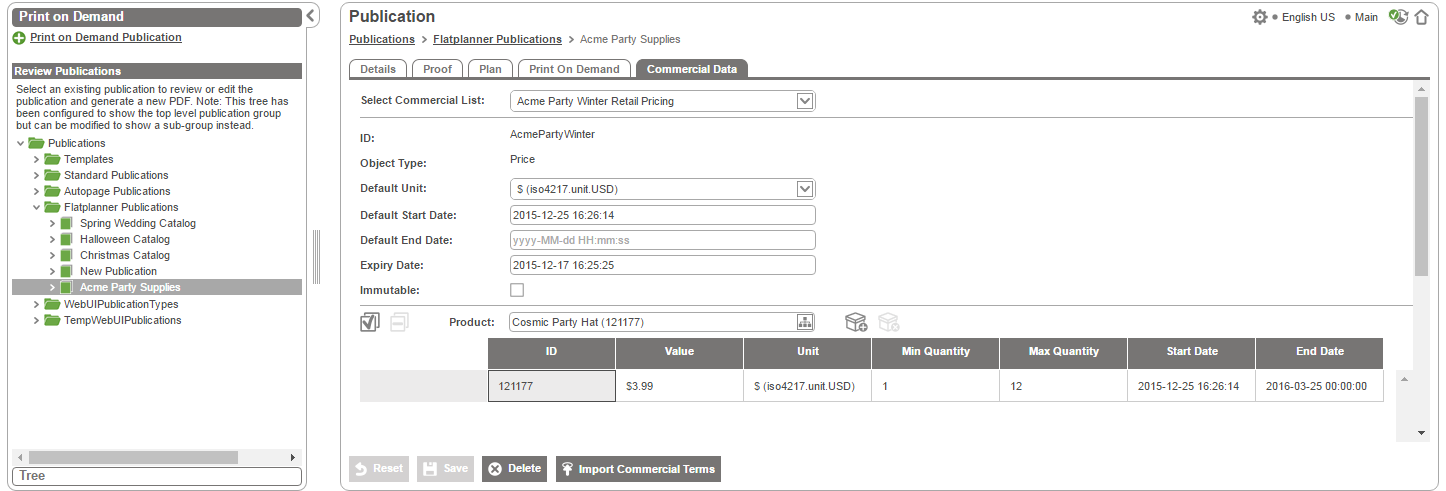This screenshot has width=1446, height=491.
Task: Click the Reset button
Action: pos(379,469)
